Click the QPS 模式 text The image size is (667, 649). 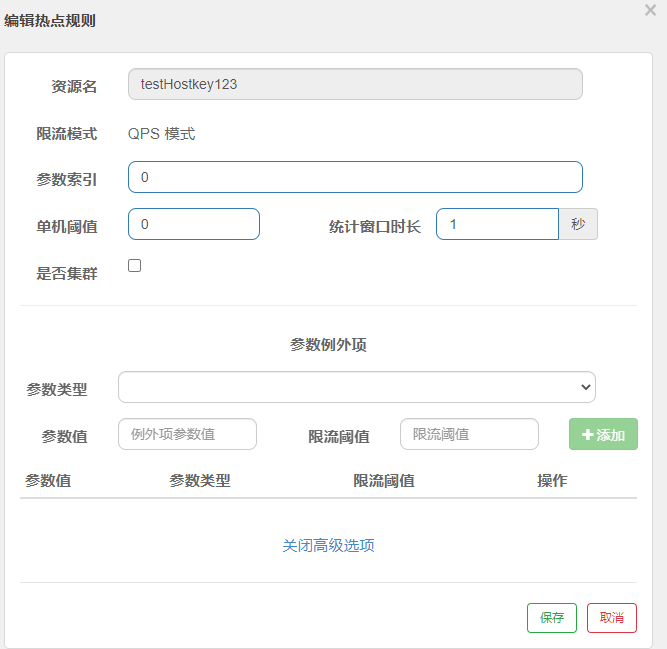coord(162,134)
